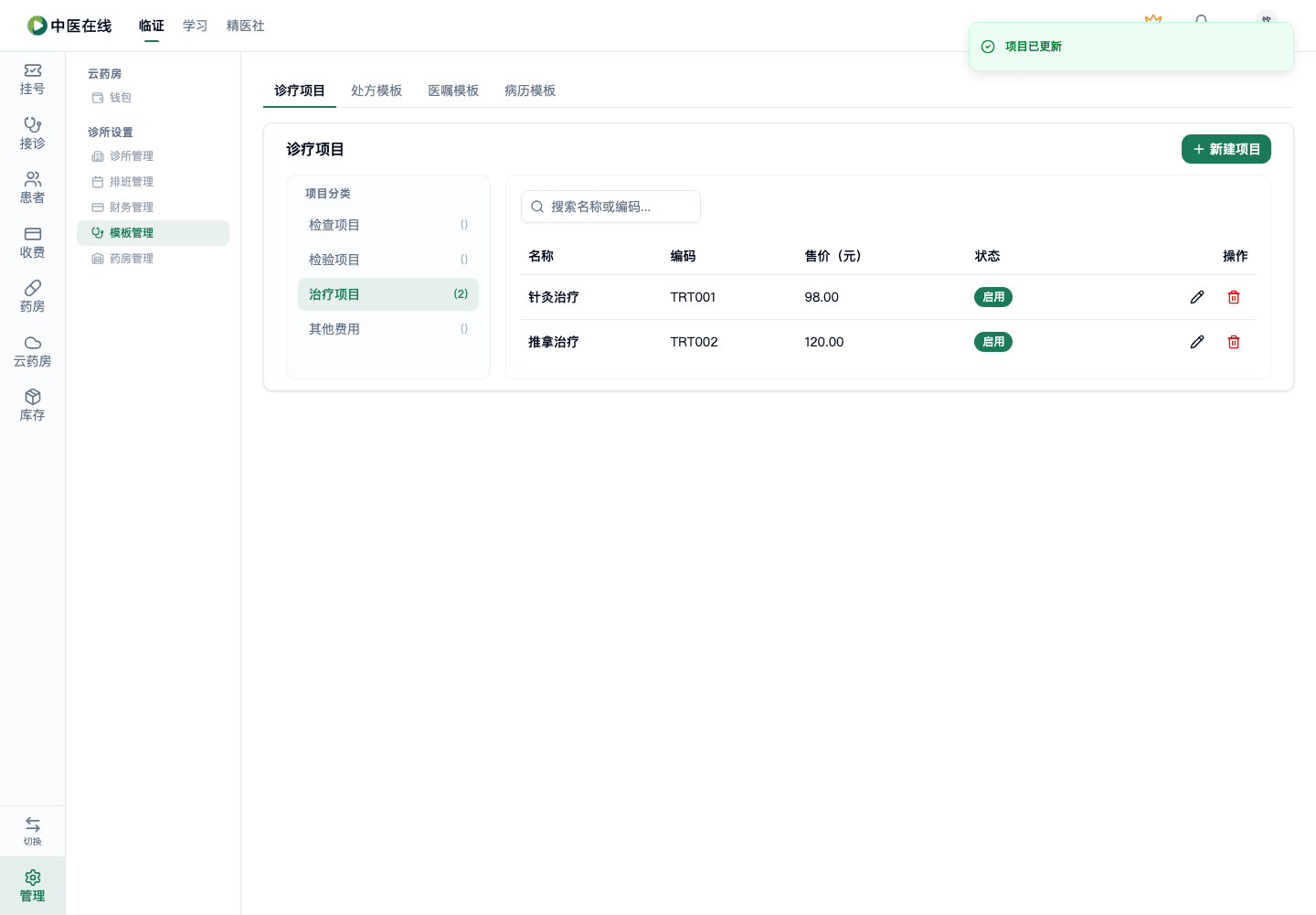Delete the 推拿治疗 row with trash icon

pos(1234,342)
